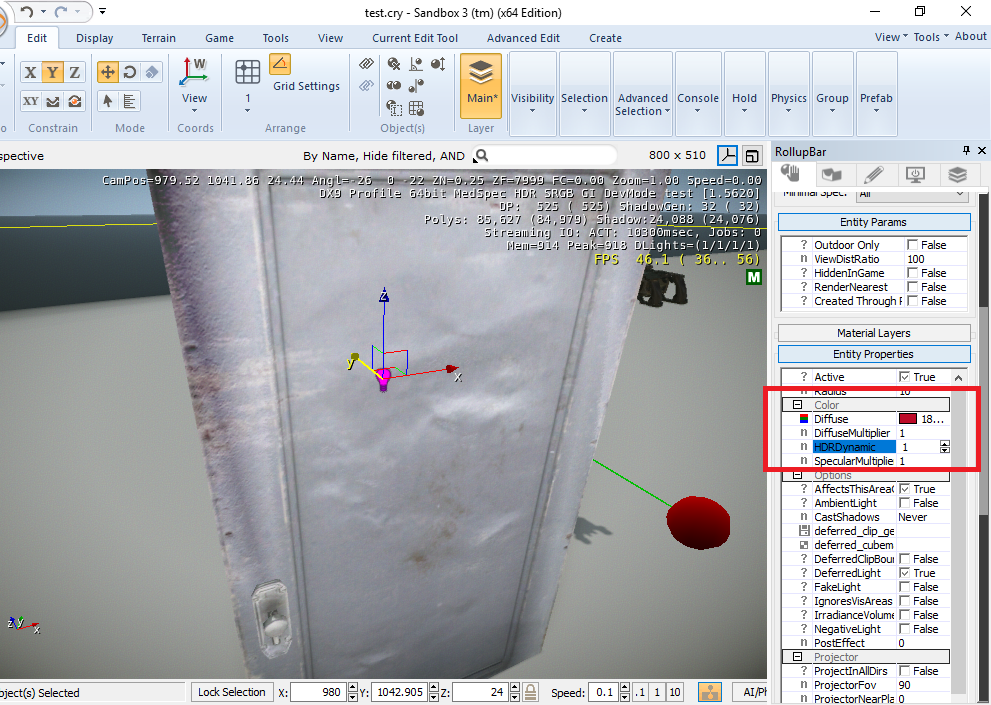Enable snap to objects and terrain constraint

coord(75,101)
